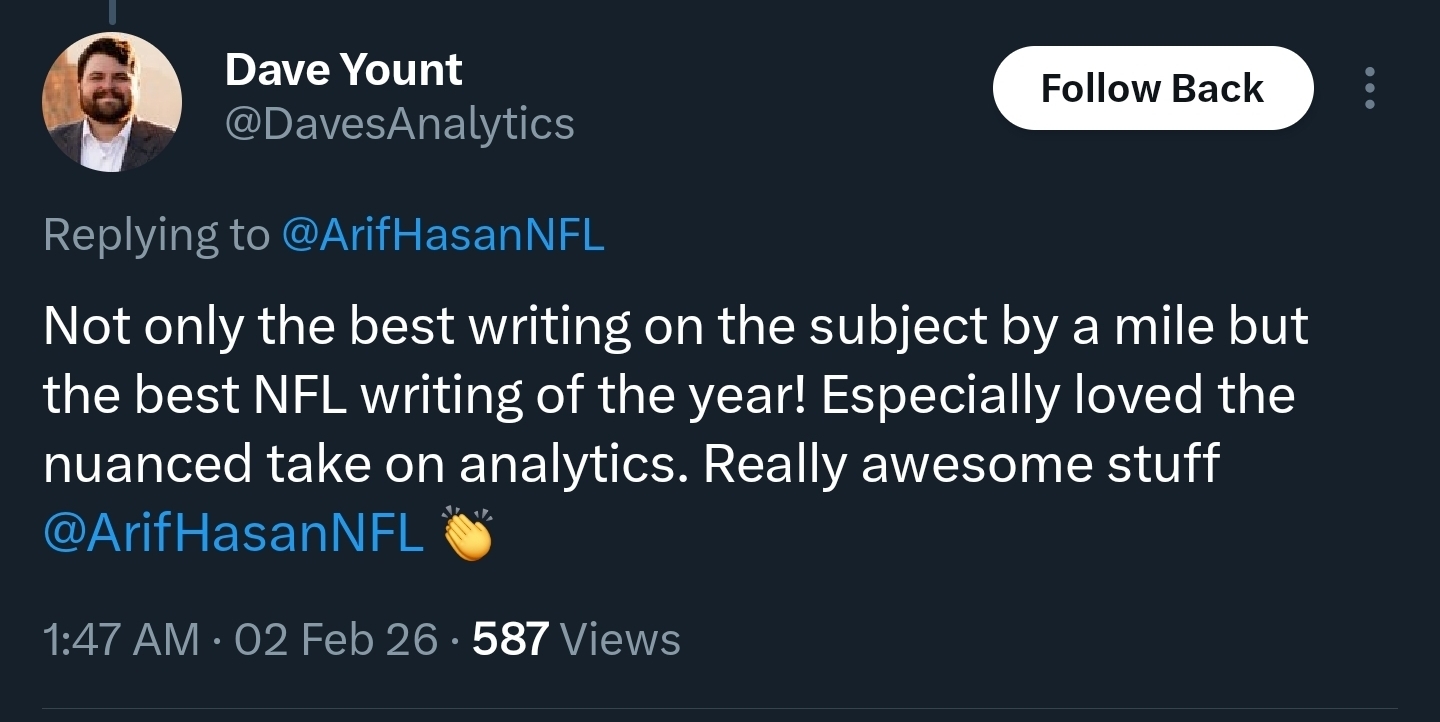Open the Dave Yount display name
The height and width of the screenshot is (722, 1440).
(x=343, y=70)
